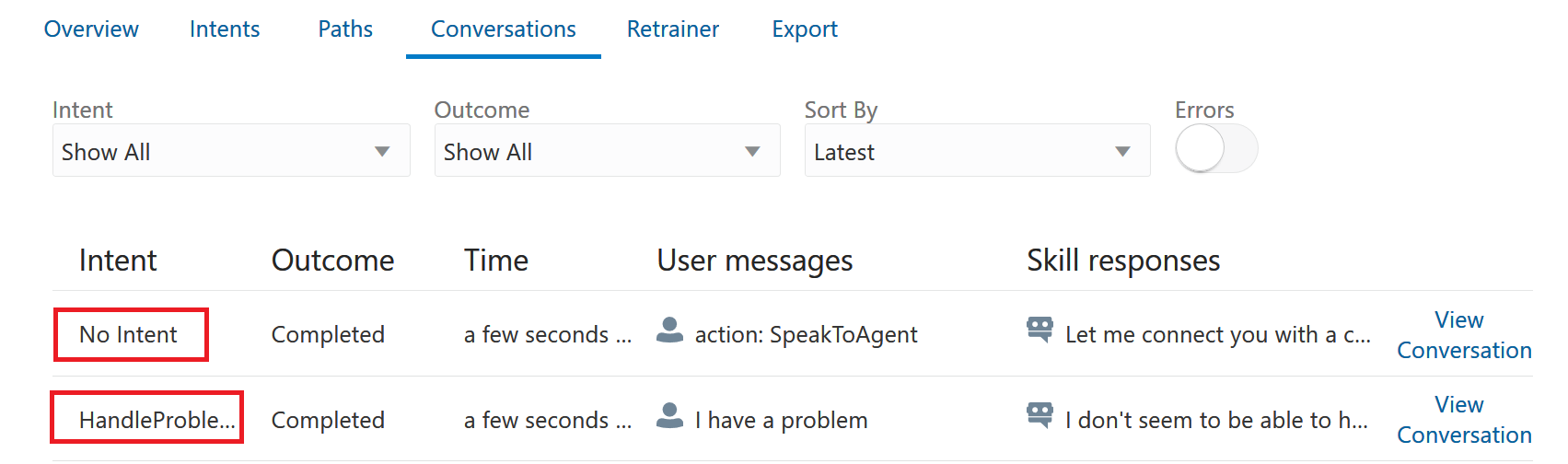Click the bot icon beside Let me connect you
The height and width of the screenshot is (464, 1568).
1040,330
